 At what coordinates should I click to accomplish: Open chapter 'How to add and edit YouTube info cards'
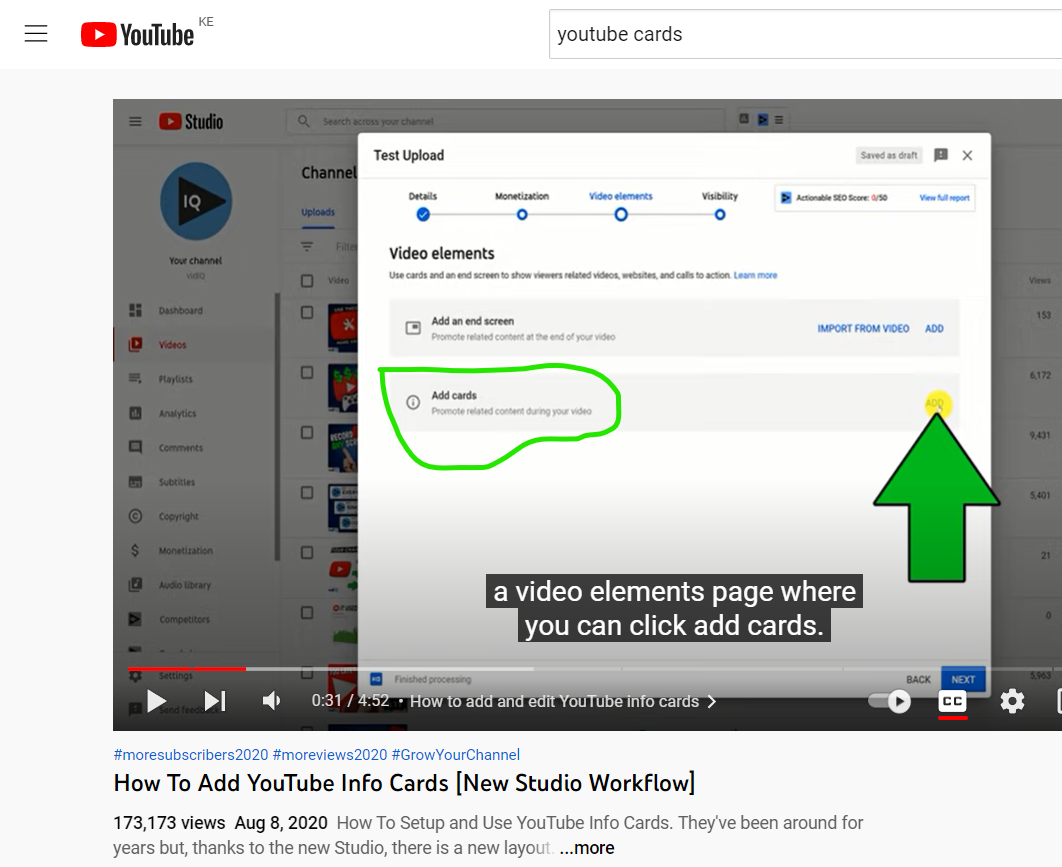tap(562, 701)
